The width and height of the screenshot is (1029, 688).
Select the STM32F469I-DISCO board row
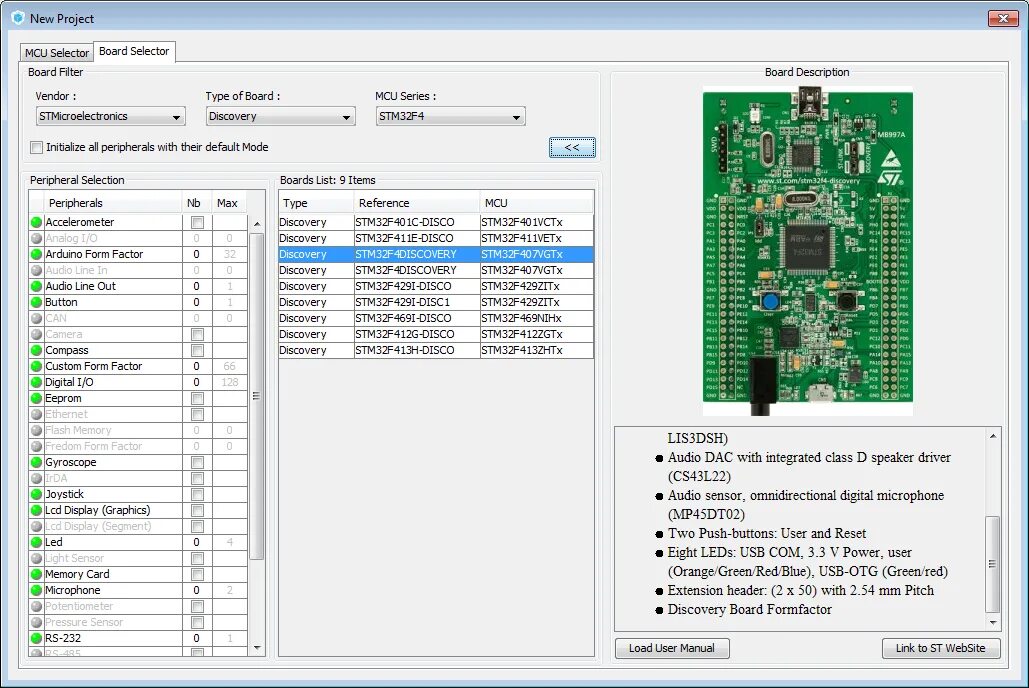[x=436, y=318]
